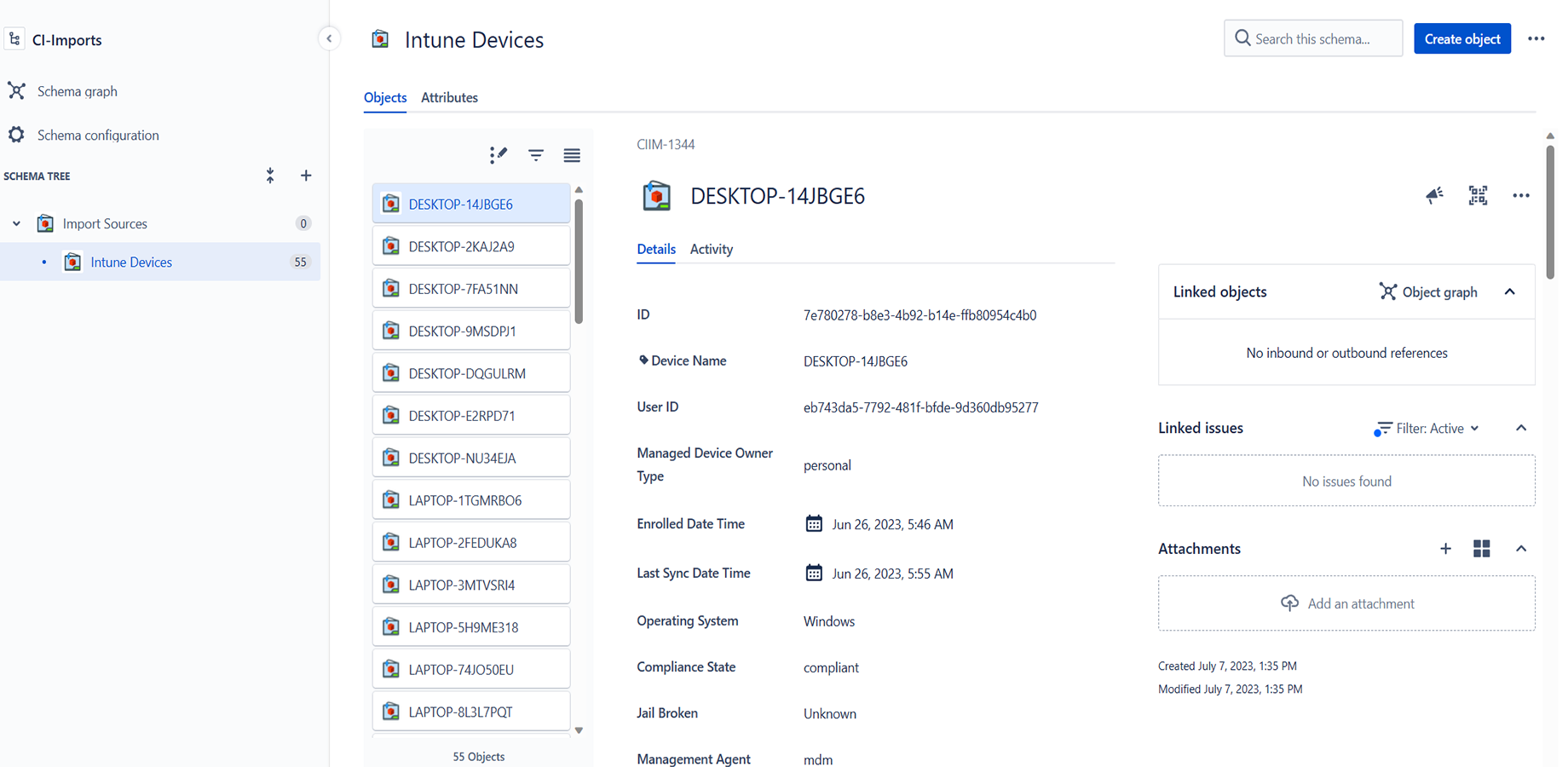Select DESKTOP-14JBGE6 in the object list
This screenshot has width=1568, height=767.
point(471,204)
